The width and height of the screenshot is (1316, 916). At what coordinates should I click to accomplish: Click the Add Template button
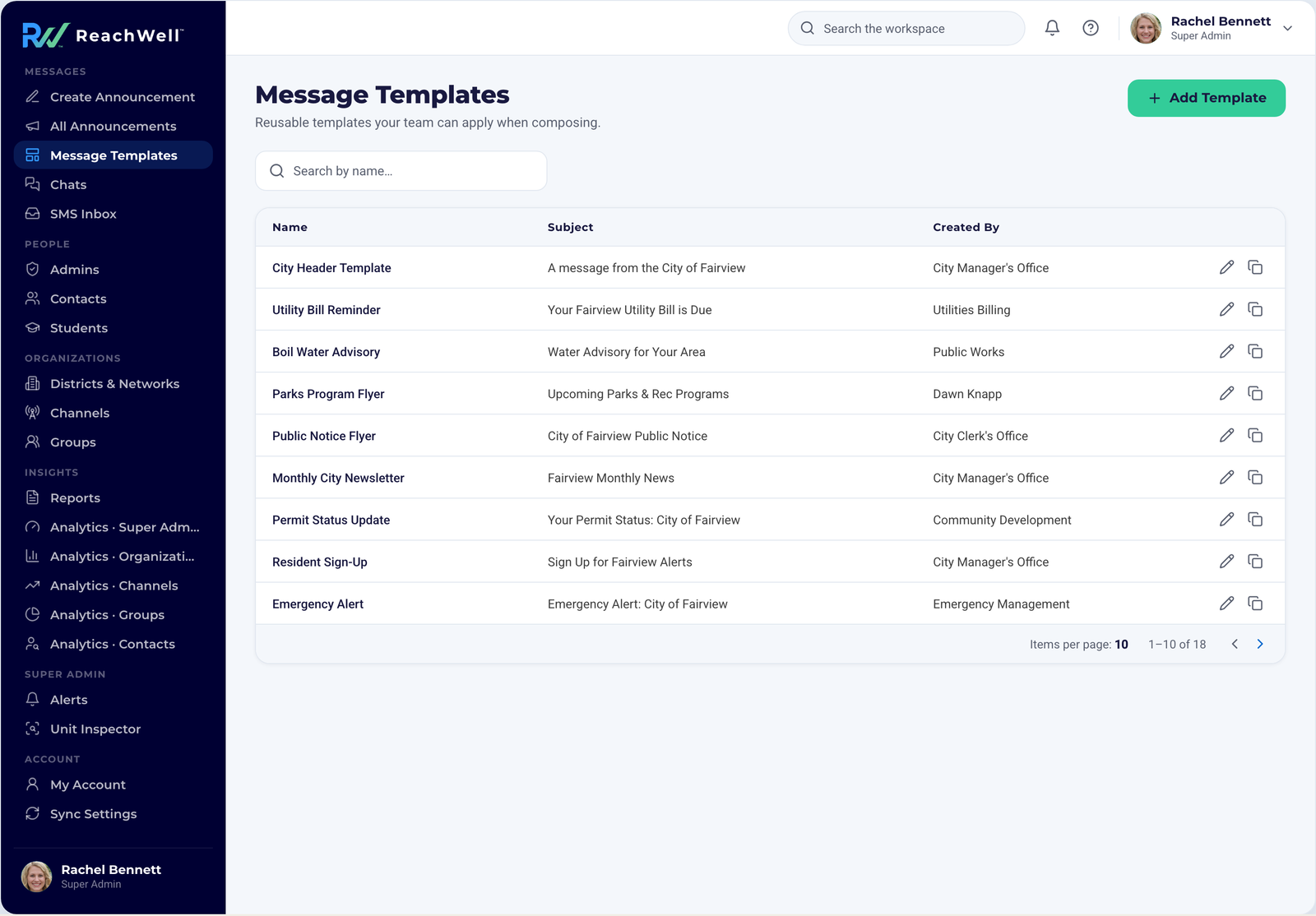[1206, 98]
